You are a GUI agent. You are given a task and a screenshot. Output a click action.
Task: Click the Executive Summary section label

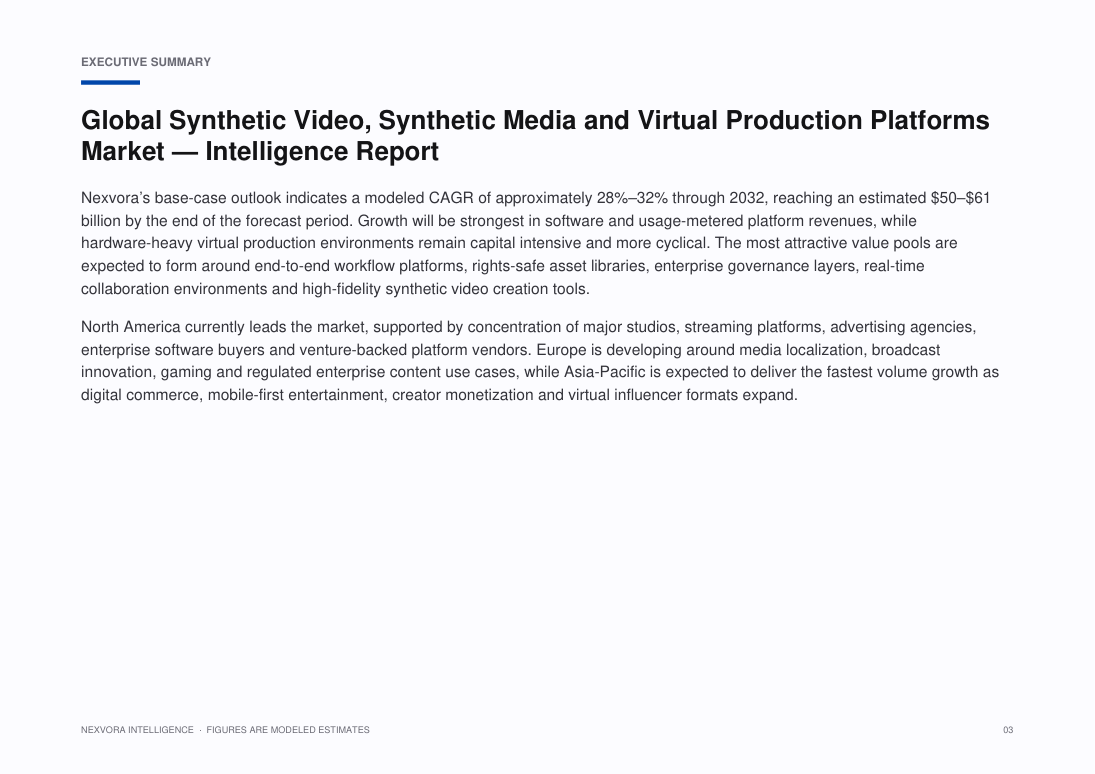(x=146, y=62)
